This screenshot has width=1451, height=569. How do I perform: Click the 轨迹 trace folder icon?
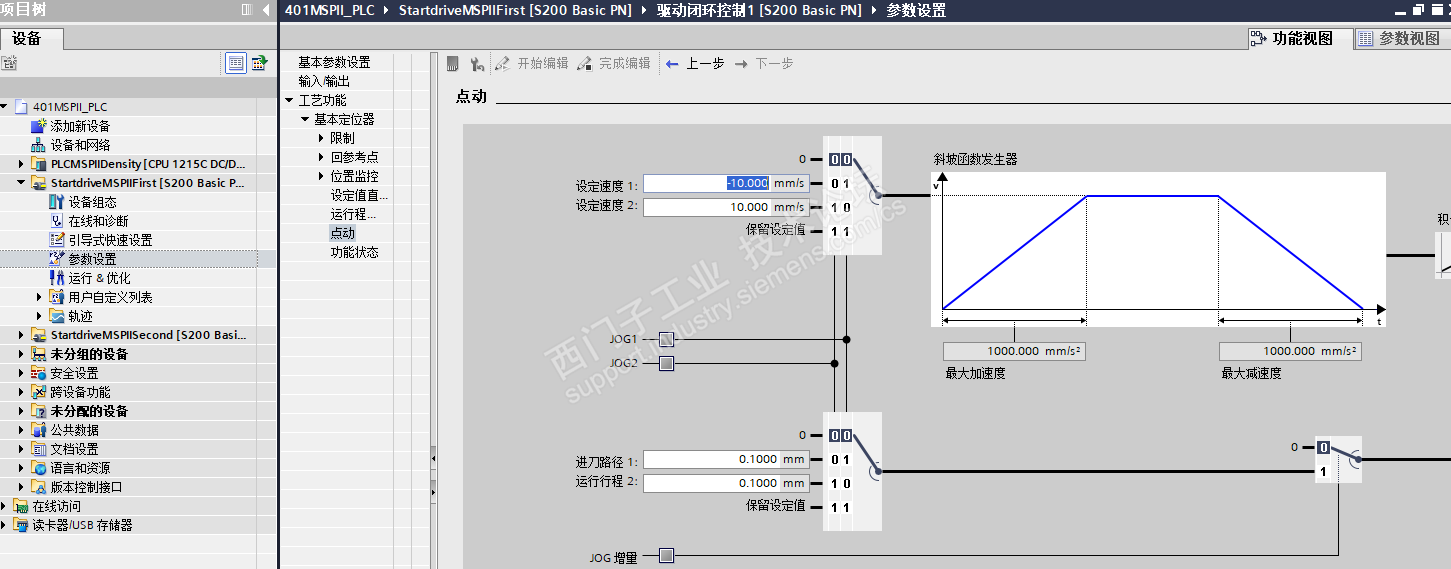click(57, 316)
